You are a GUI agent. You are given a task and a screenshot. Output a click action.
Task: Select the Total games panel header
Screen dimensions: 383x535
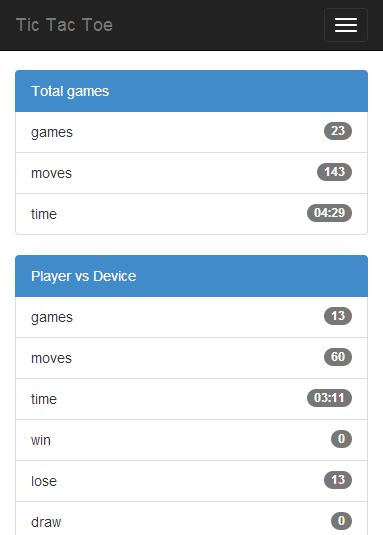pos(191,91)
